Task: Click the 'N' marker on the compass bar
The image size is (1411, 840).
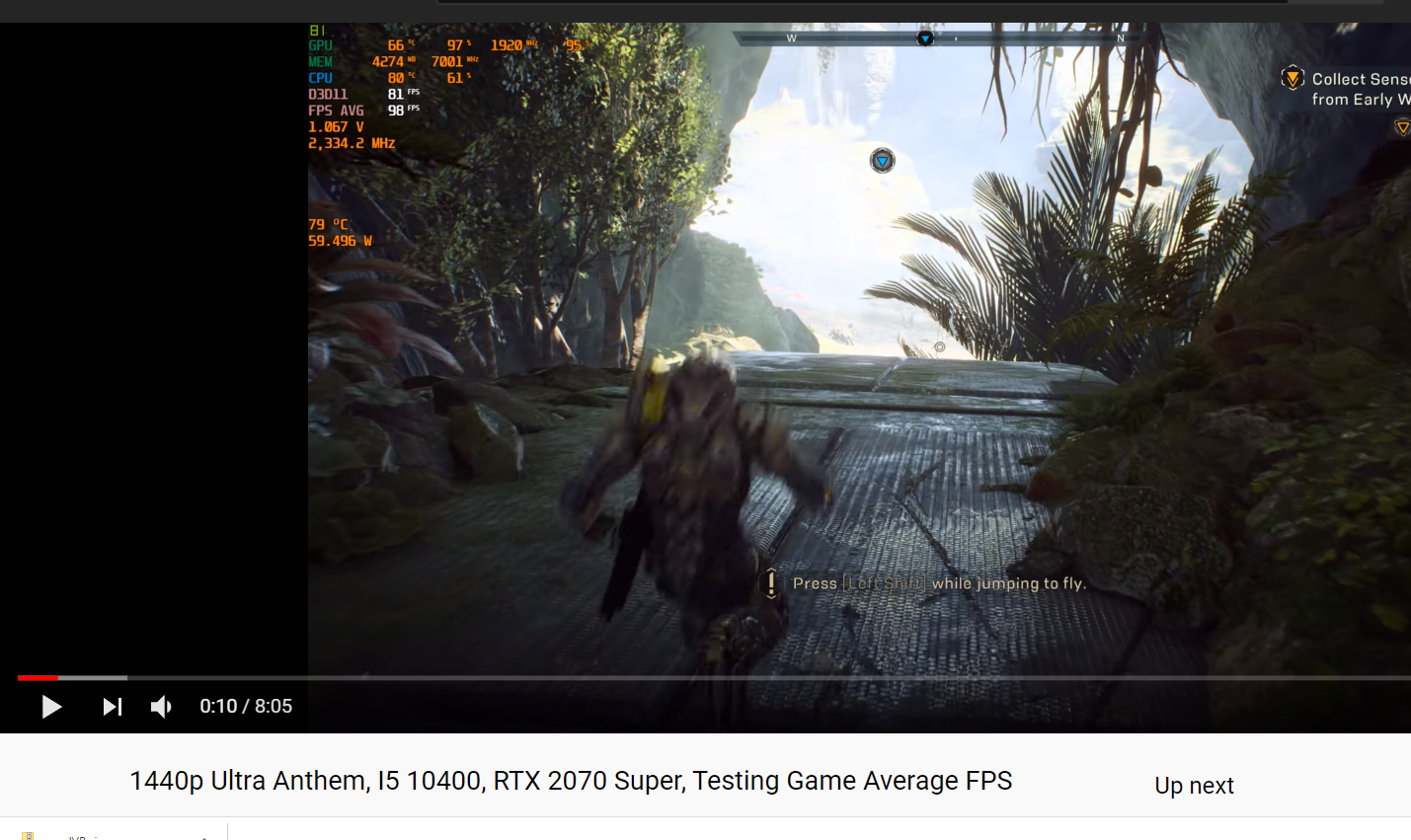Action: coord(1121,38)
